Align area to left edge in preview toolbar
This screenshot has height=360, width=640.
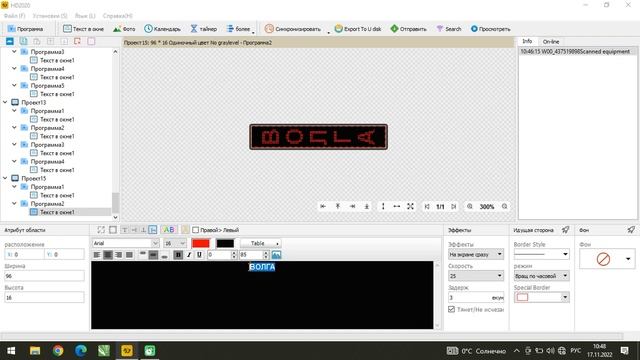pos(323,207)
